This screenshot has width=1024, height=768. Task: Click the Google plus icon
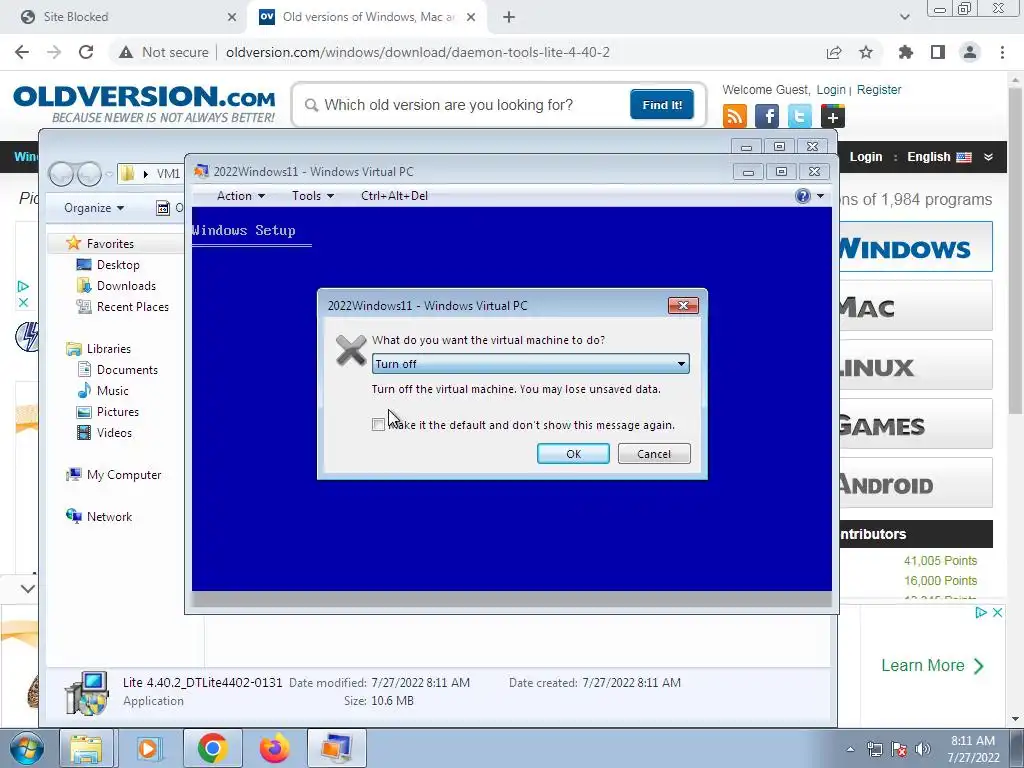[x=832, y=116]
